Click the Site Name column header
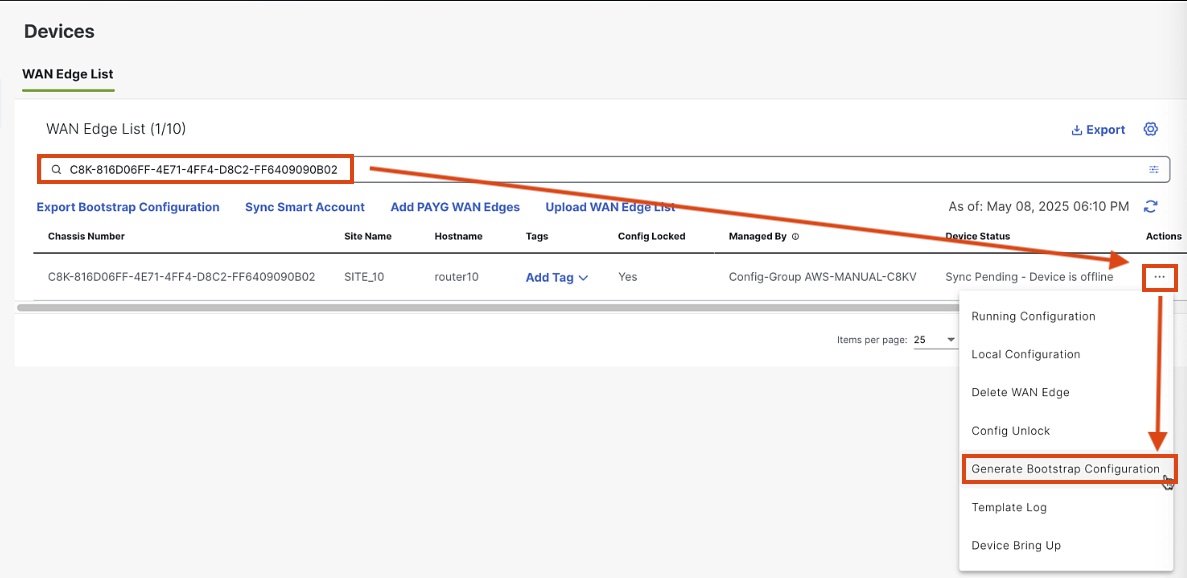This screenshot has height=578, width=1187. pos(367,236)
